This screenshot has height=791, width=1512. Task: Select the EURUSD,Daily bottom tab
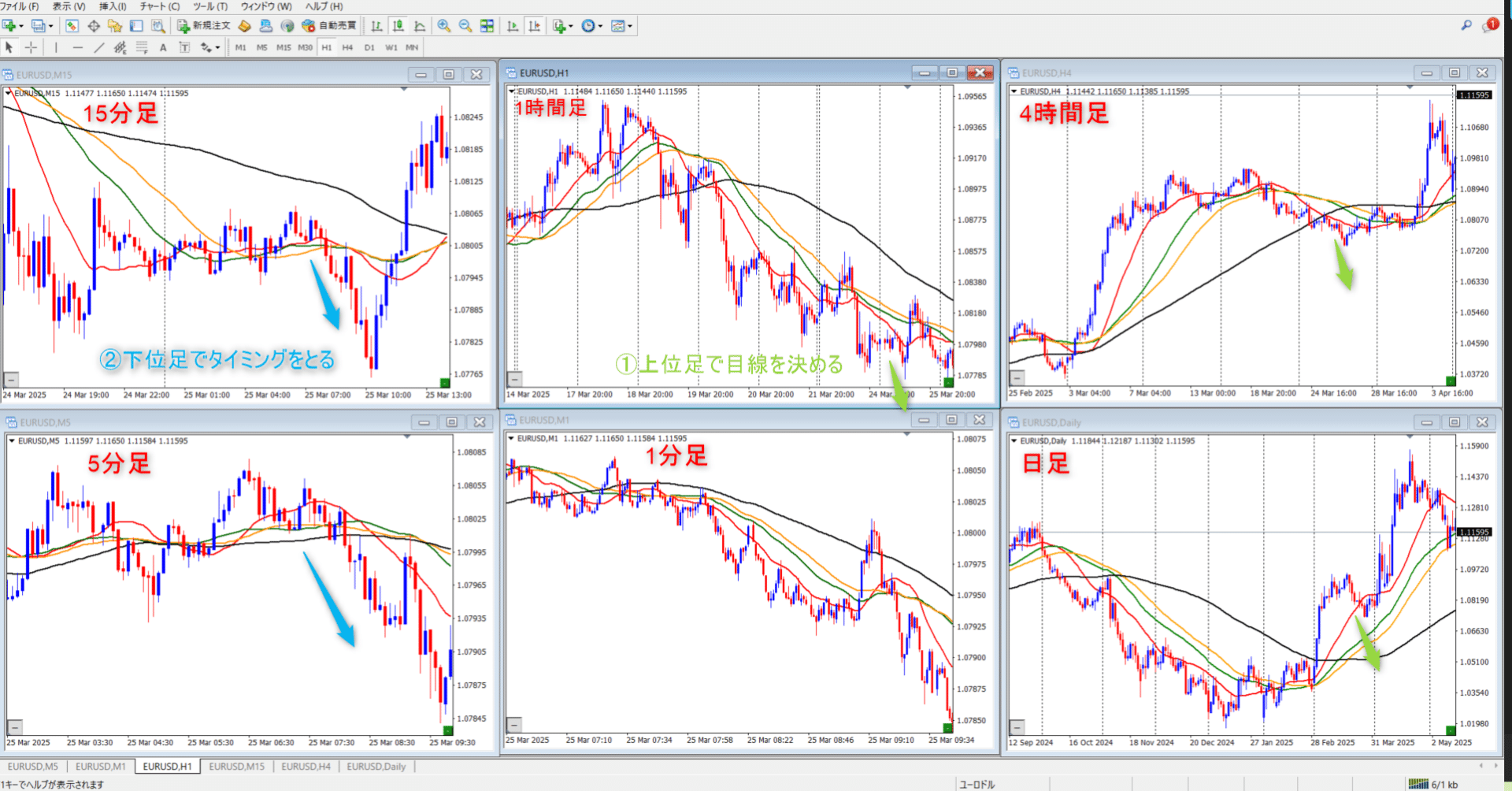376,767
